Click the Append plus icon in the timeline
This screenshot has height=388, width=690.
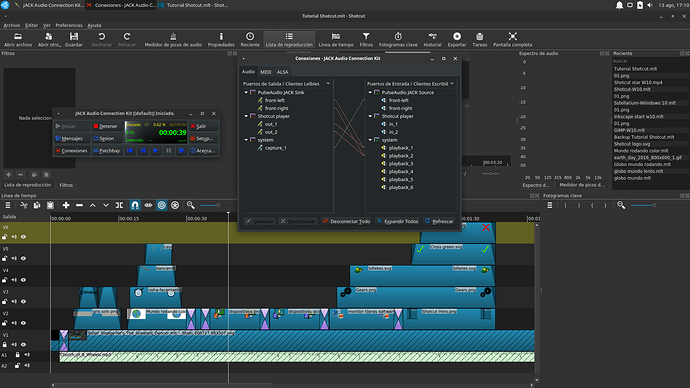click(x=66, y=205)
